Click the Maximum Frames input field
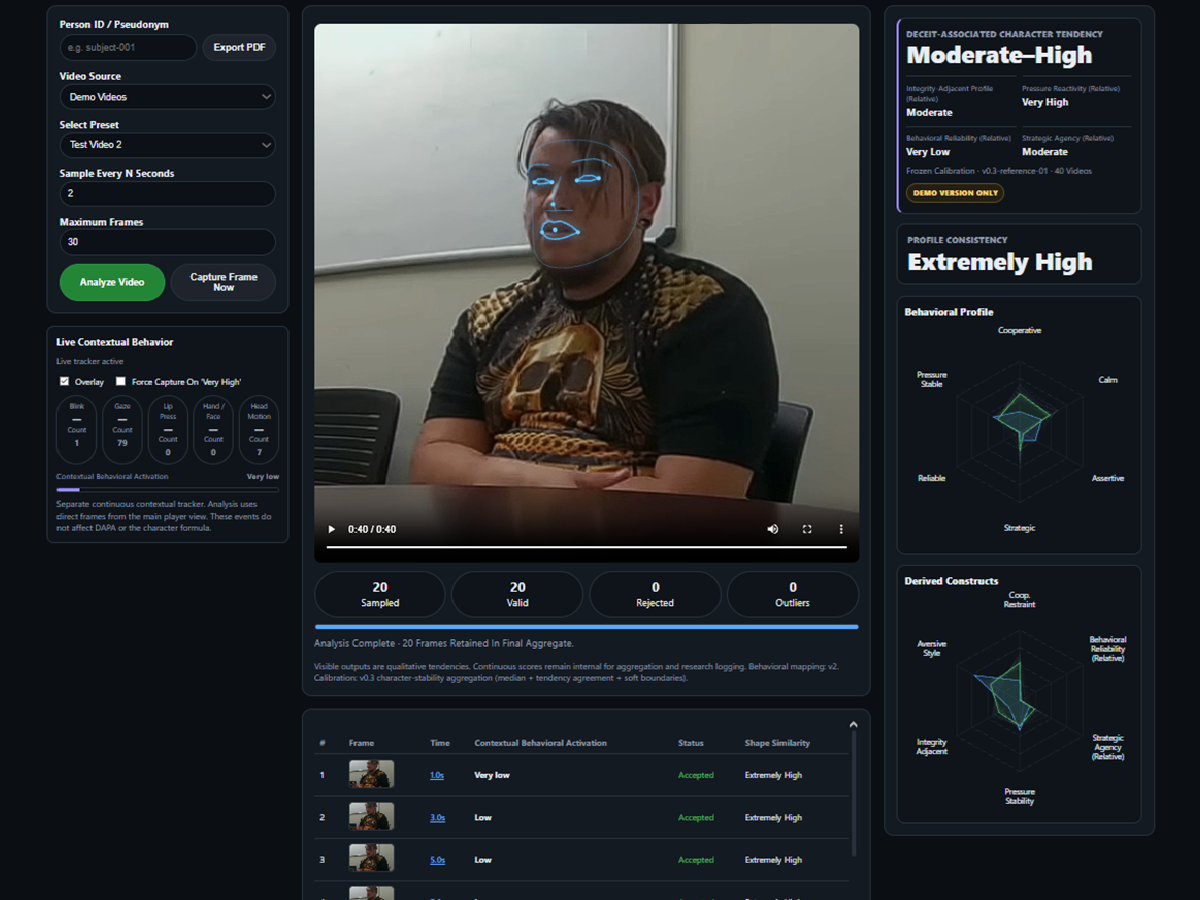Viewport: 1200px width, 900px height. [167, 242]
